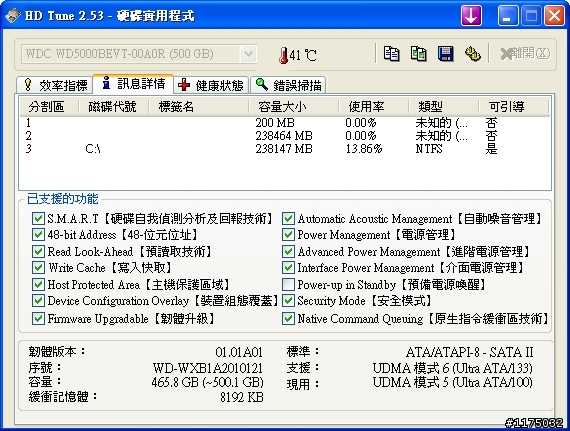Click the exit button 離開(X)
Image resolution: width=570 pixels, height=431 pixels.
pyautogui.click(x=525, y=54)
